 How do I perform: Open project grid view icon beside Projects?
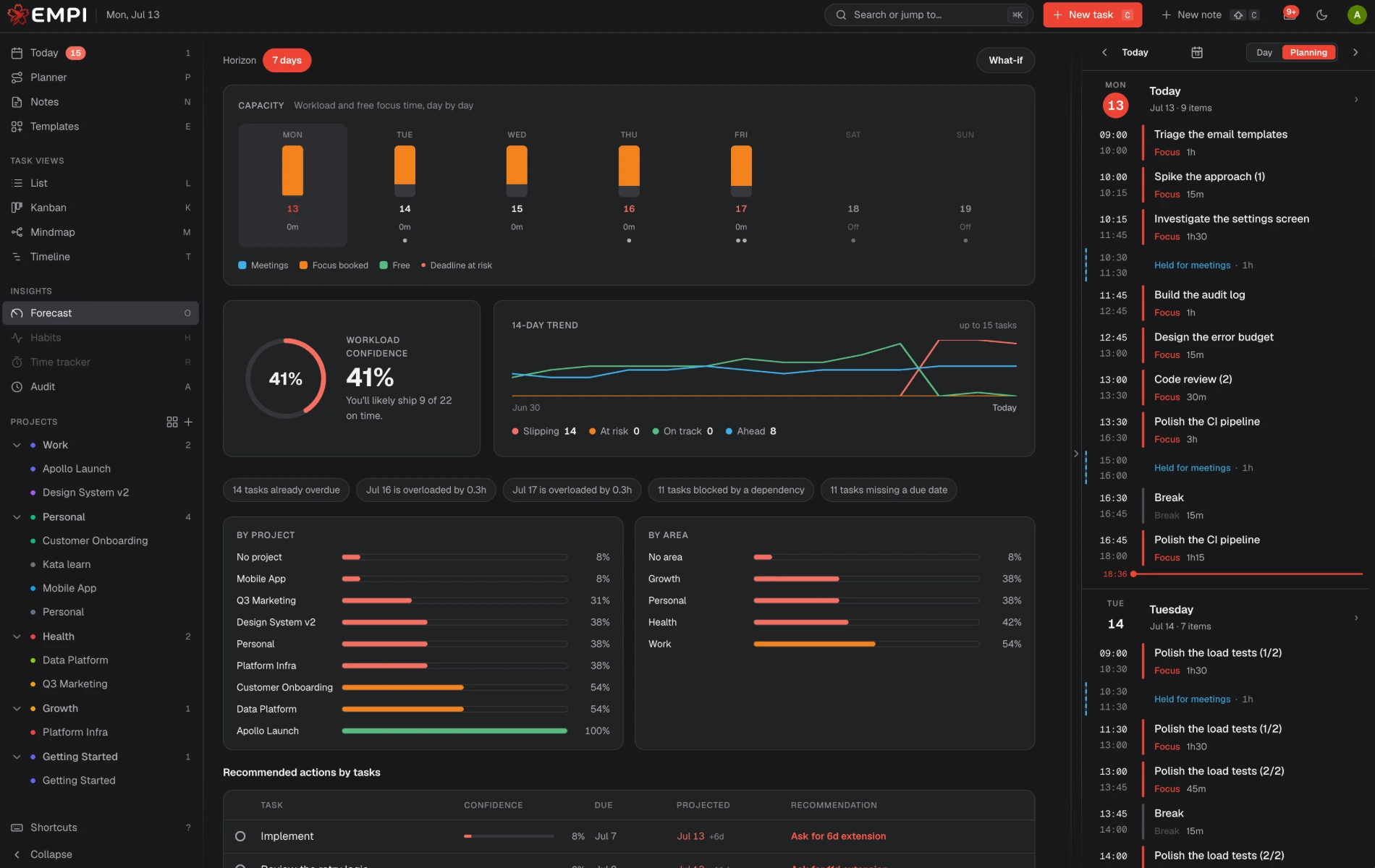[172, 422]
